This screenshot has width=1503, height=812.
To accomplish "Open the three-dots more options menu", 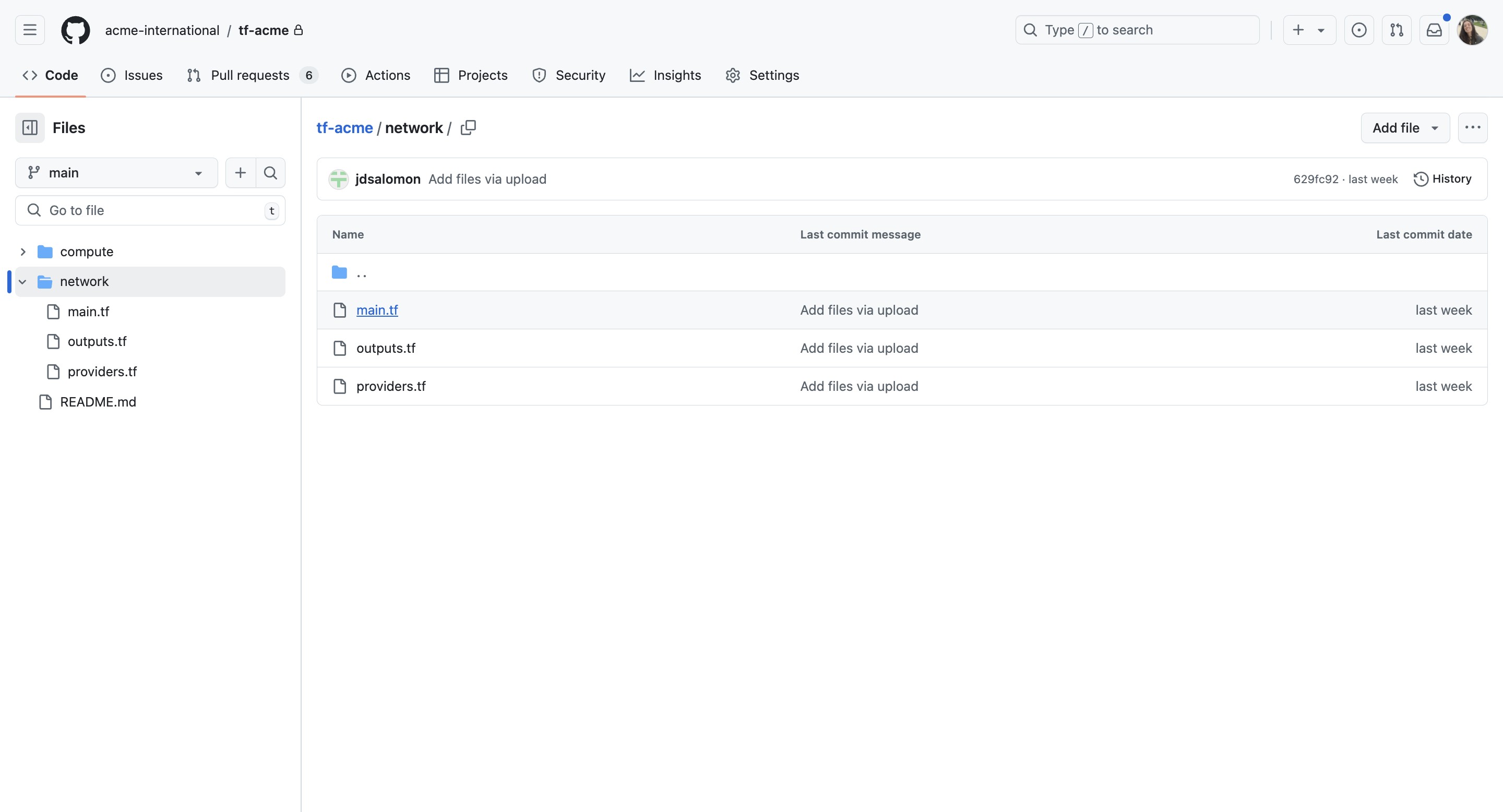I will (1472, 128).
